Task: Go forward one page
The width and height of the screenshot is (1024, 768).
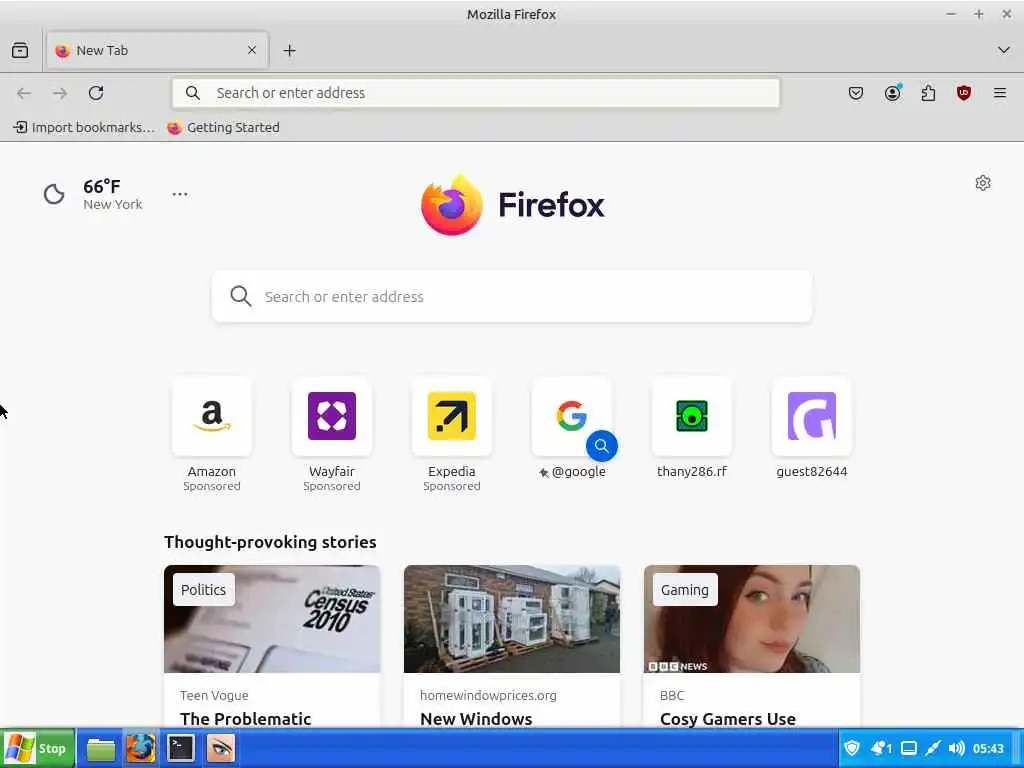Action: coord(60,93)
